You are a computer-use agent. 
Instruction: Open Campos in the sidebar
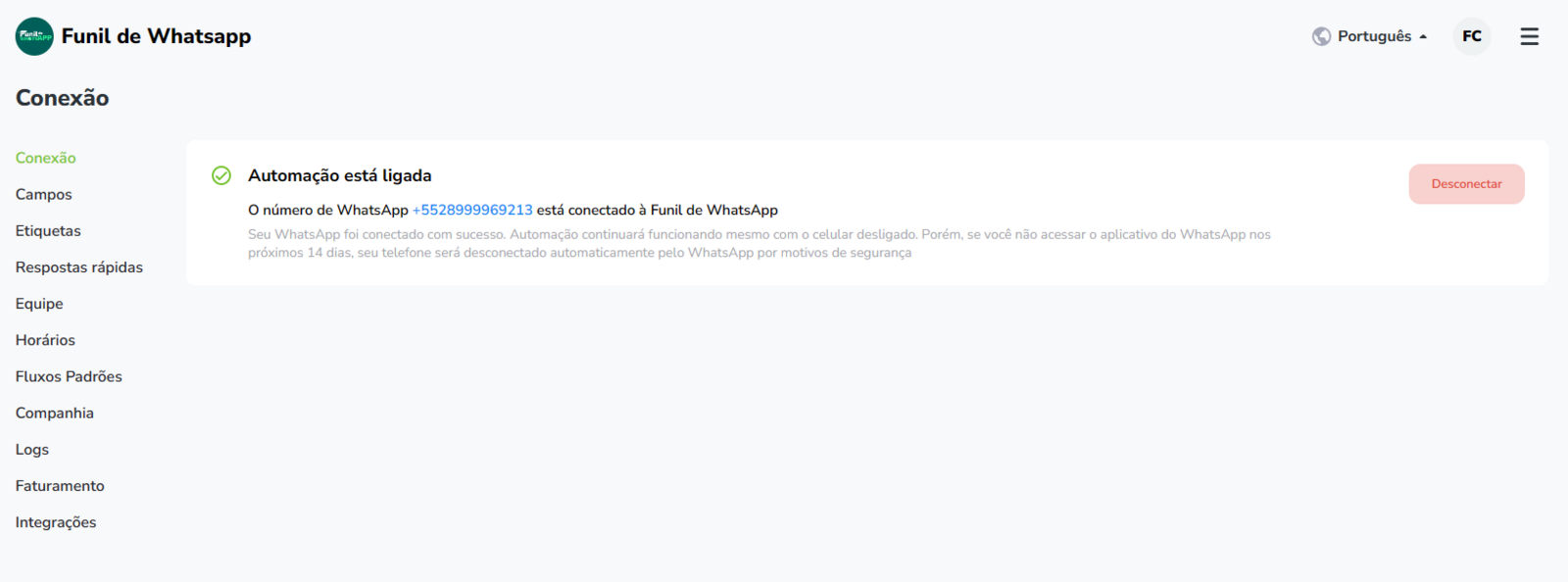(44, 194)
